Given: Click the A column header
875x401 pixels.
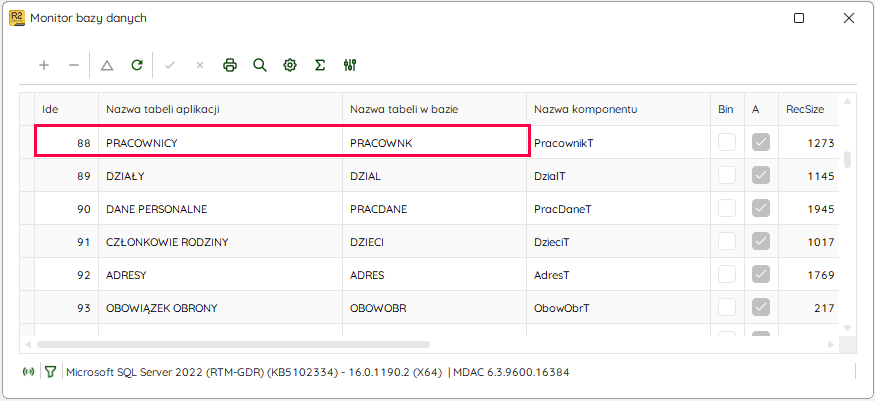Looking at the screenshot, I should pos(762,109).
